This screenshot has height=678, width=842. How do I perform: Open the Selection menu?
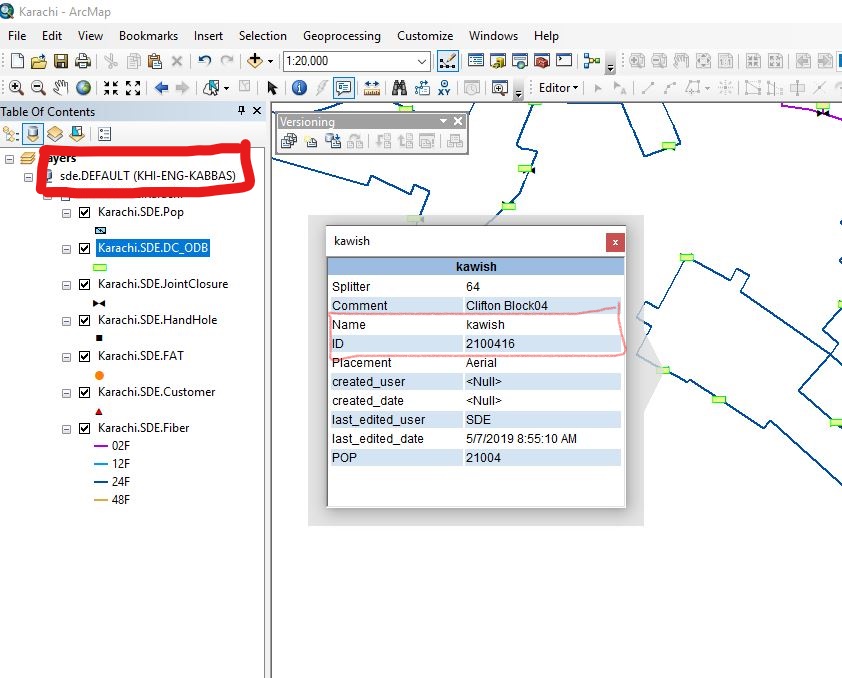[x=263, y=35]
